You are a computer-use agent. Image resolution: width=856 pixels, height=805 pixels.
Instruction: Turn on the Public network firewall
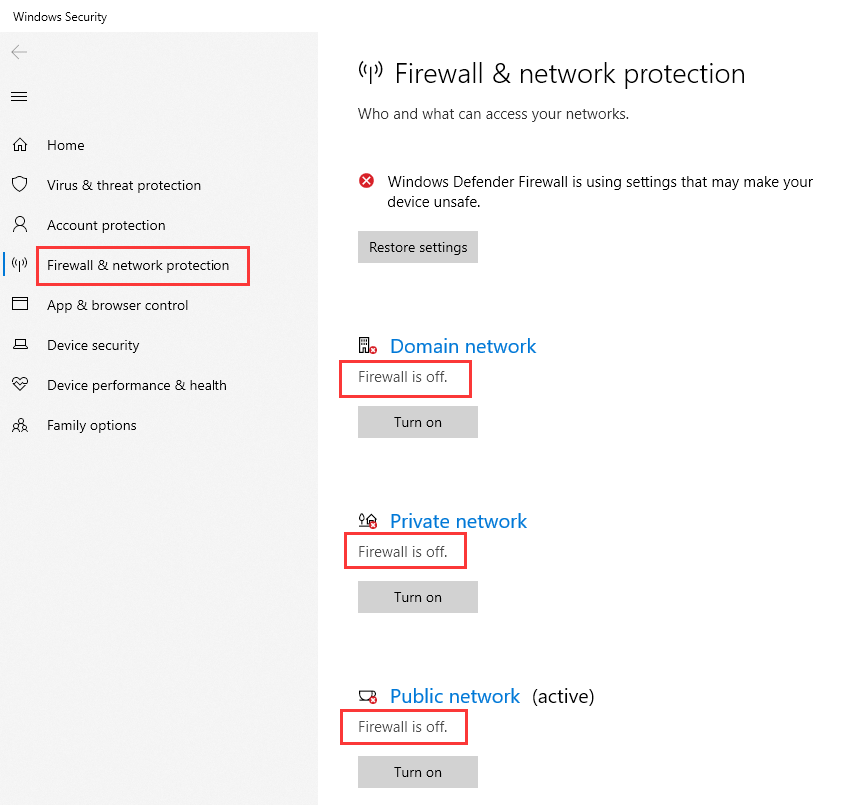click(x=418, y=772)
